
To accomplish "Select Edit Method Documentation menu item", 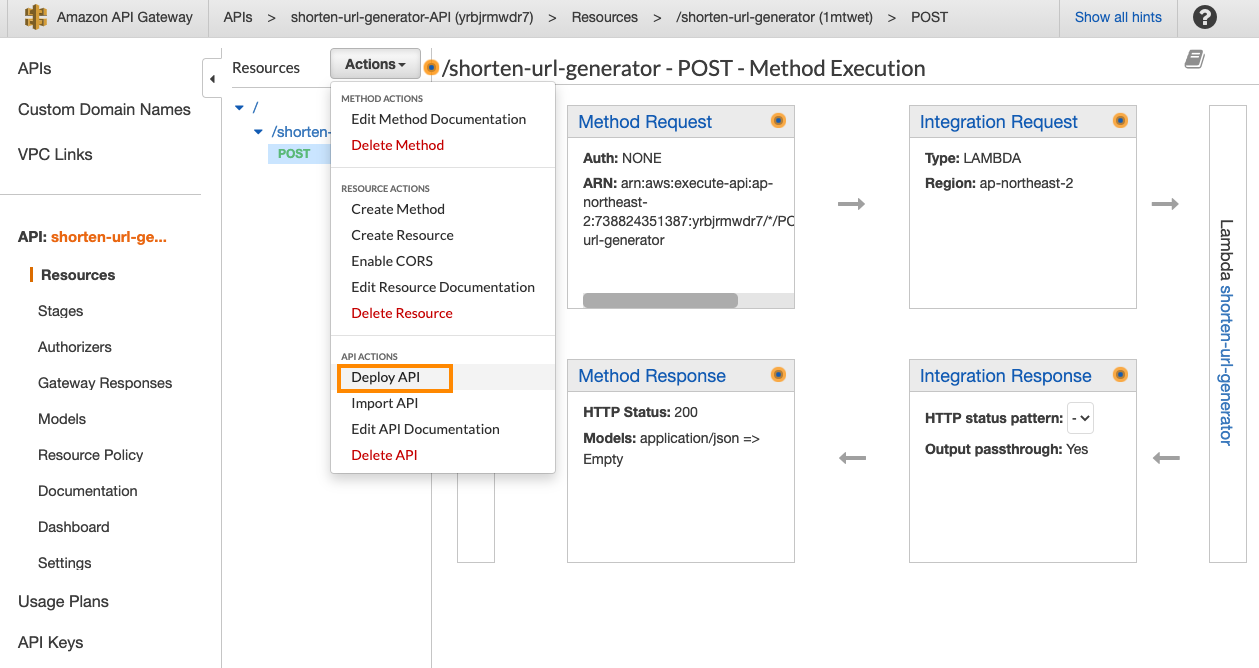I will (x=438, y=119).
